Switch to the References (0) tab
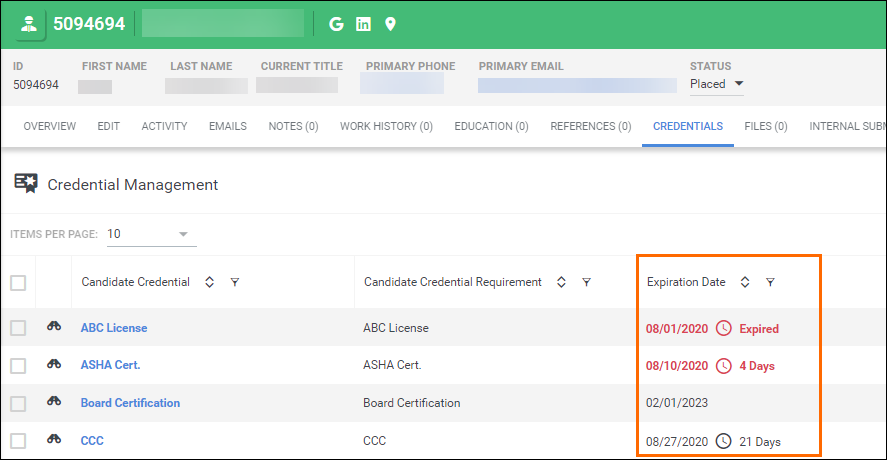Image resolution: width=887 pixels, height=460 pixels. (591, 126)
